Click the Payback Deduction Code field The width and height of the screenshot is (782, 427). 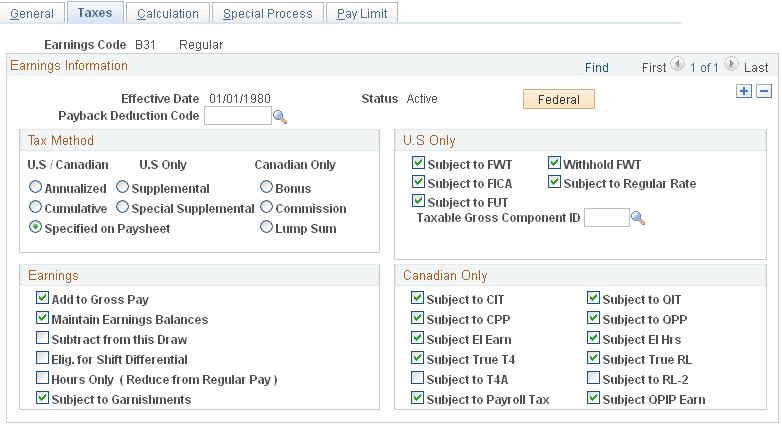(x=237, y=116)
